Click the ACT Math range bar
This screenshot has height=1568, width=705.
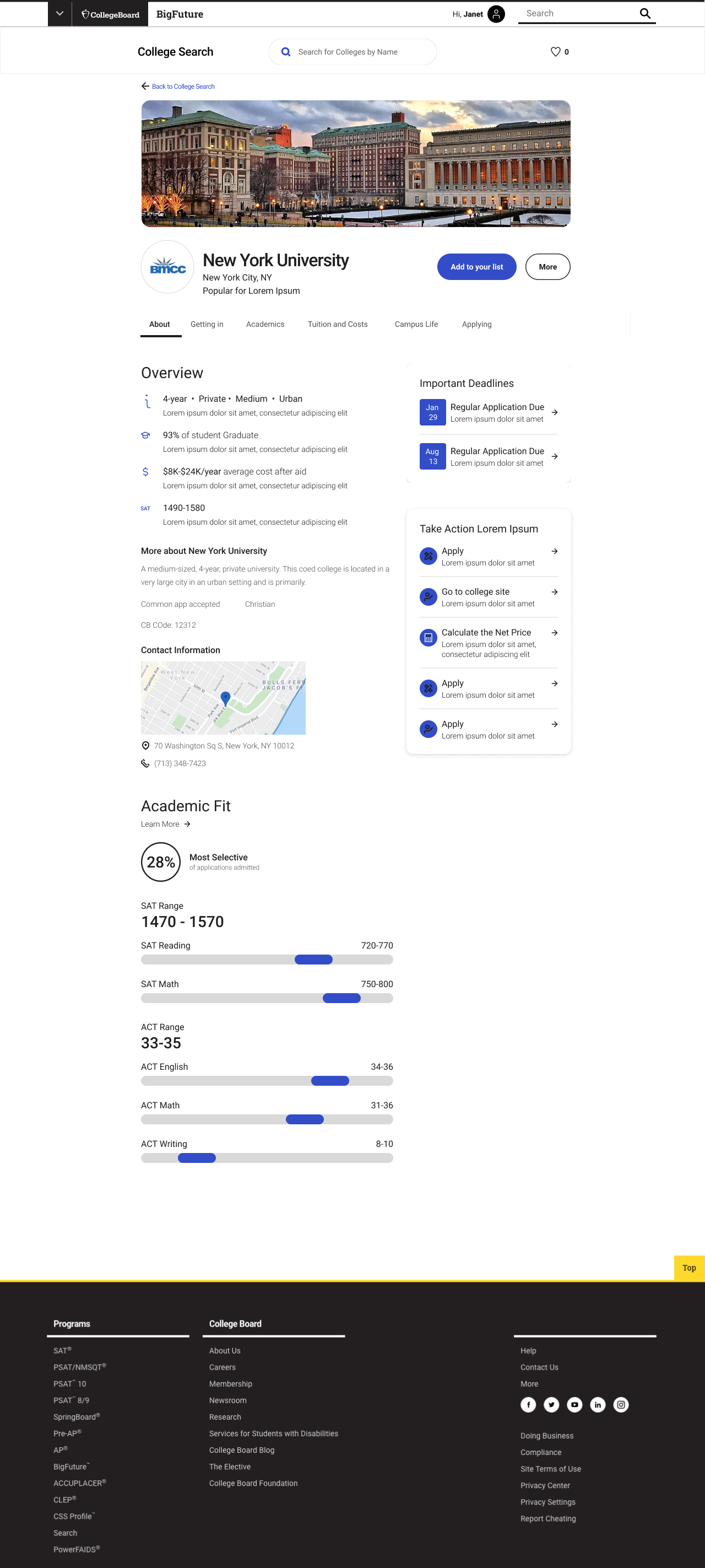pyautogui.click(x=267, y=1119)
